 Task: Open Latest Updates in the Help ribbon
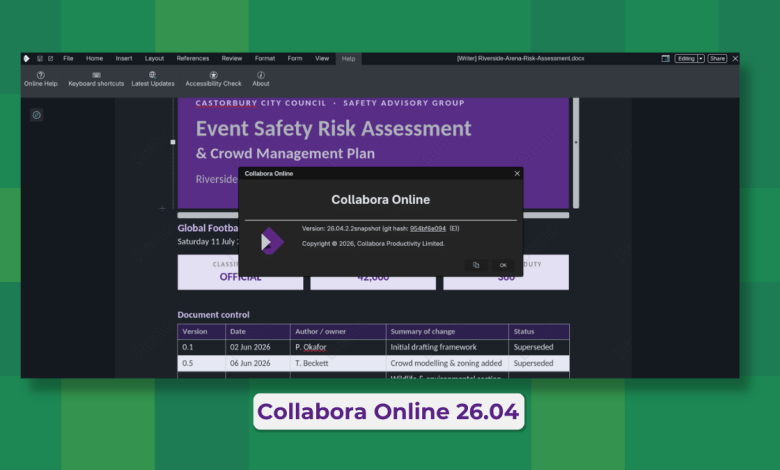(153, 79)
